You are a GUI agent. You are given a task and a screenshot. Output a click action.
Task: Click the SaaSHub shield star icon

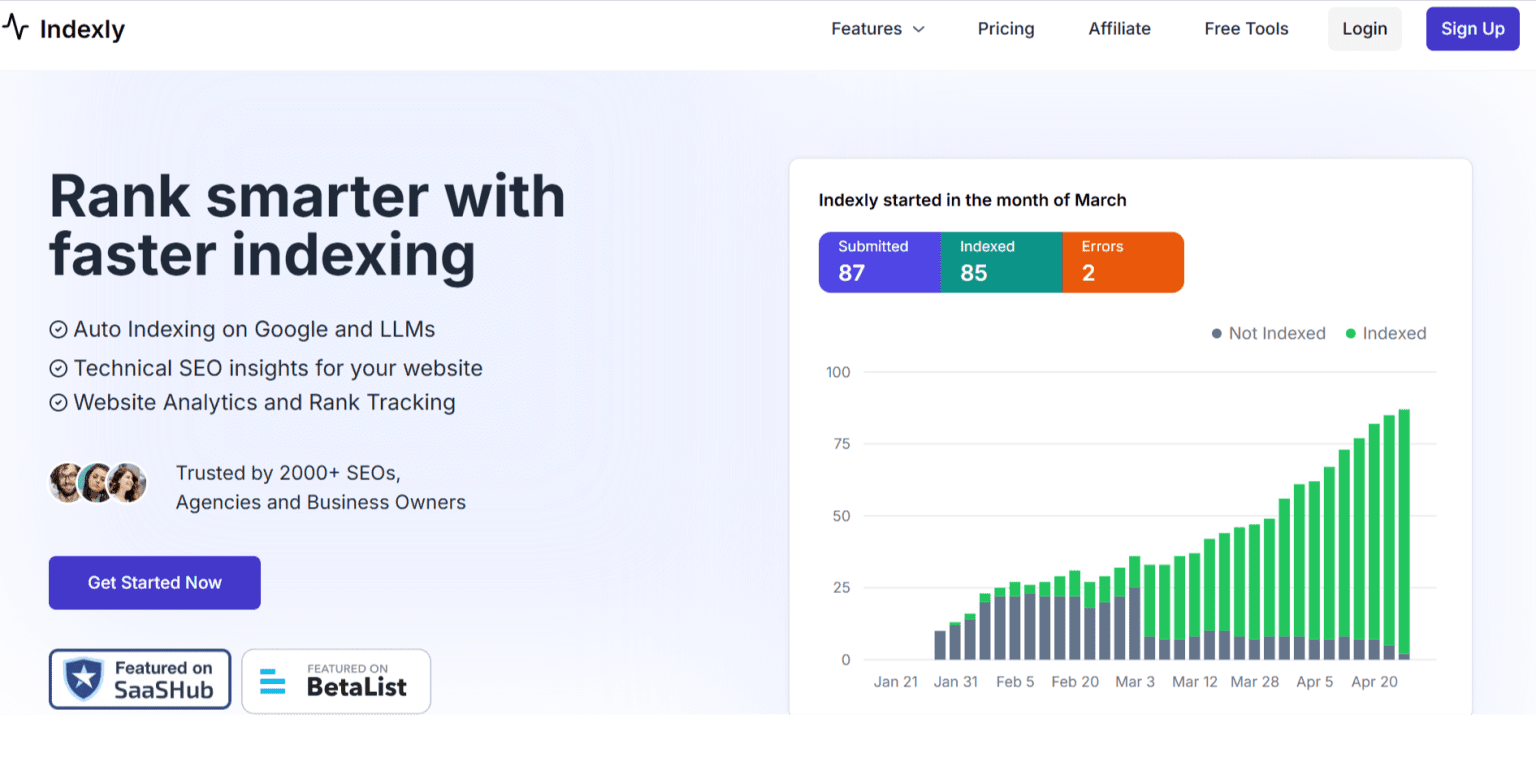(x=84, y=679)
